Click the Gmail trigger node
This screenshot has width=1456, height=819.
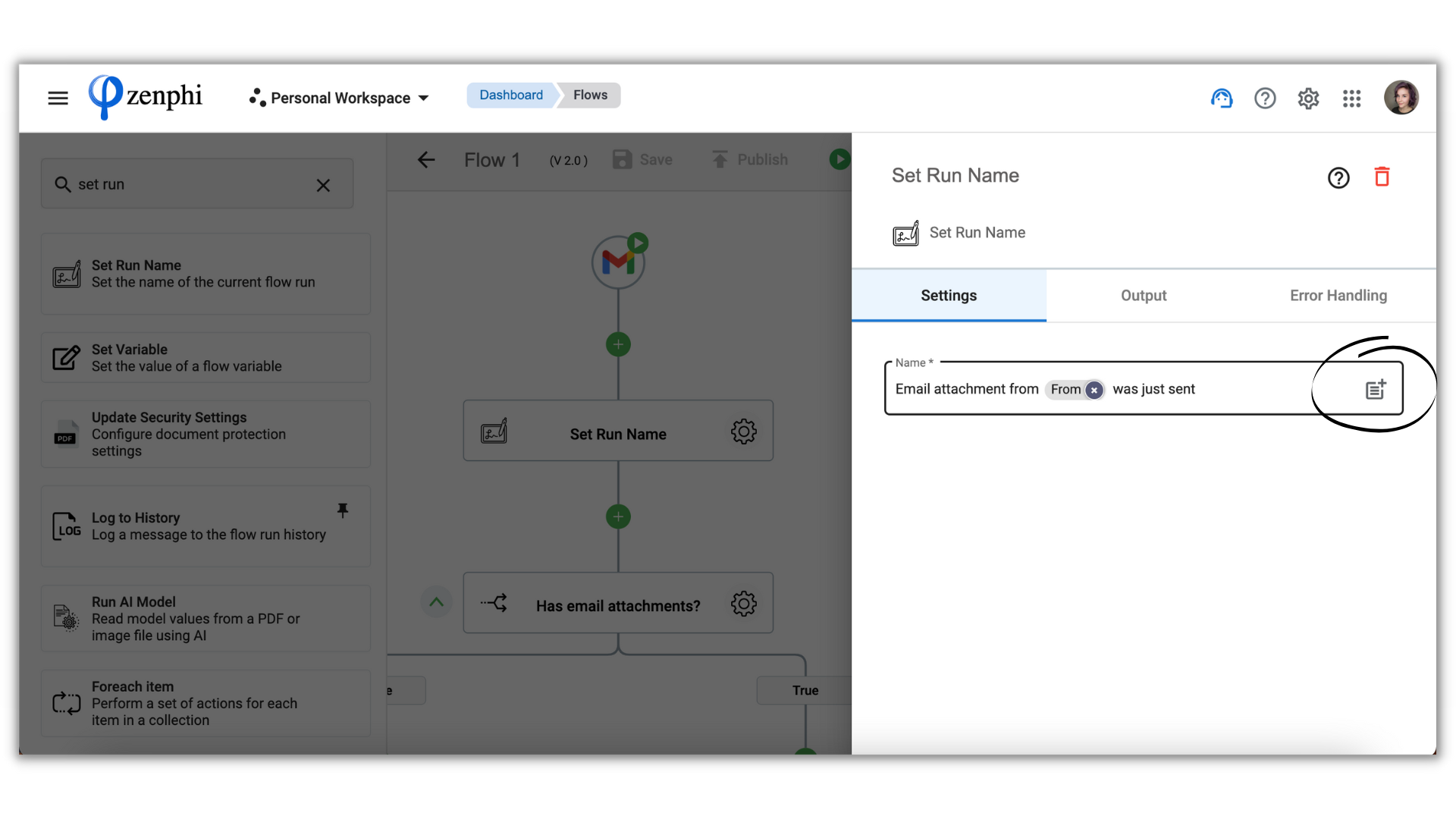[x=618, y=262]
